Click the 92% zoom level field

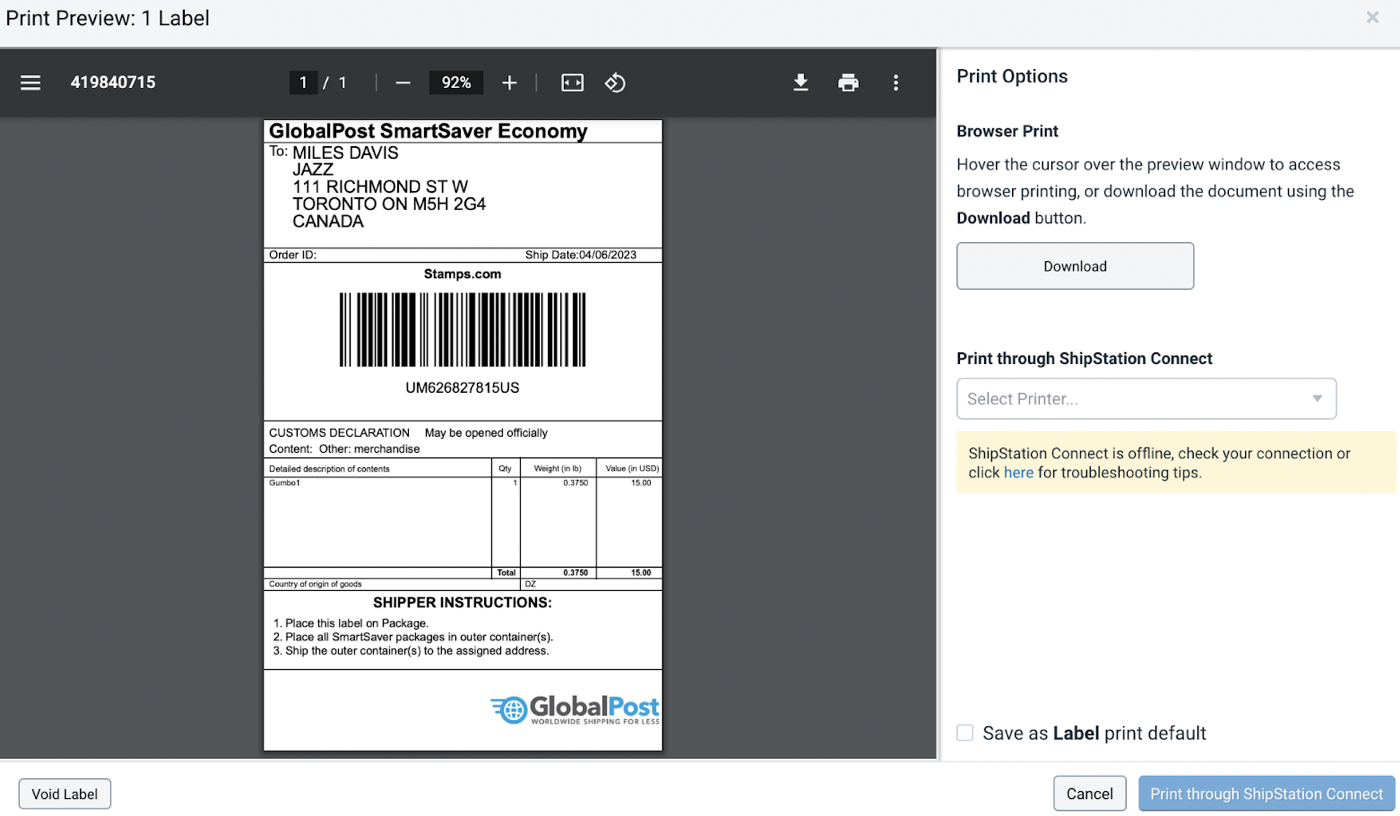[x=456, y=83]
